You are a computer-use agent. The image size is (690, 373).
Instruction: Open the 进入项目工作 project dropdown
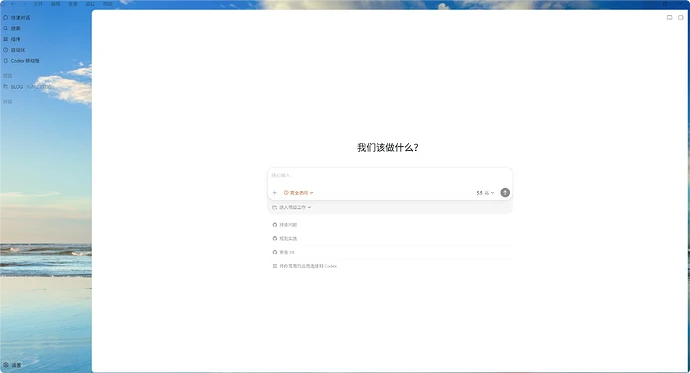pos(292,207)
